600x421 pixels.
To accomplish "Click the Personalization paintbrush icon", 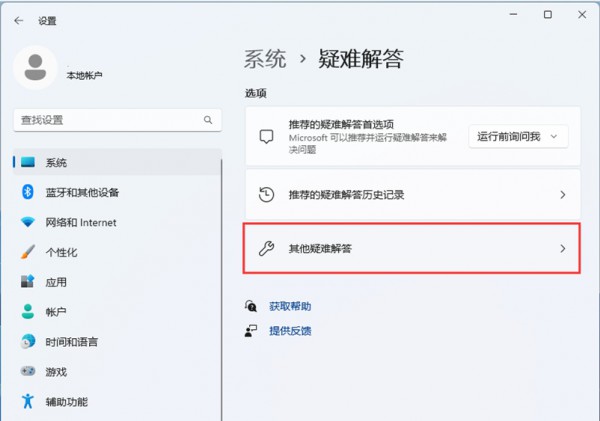I will tap(28, 252).
